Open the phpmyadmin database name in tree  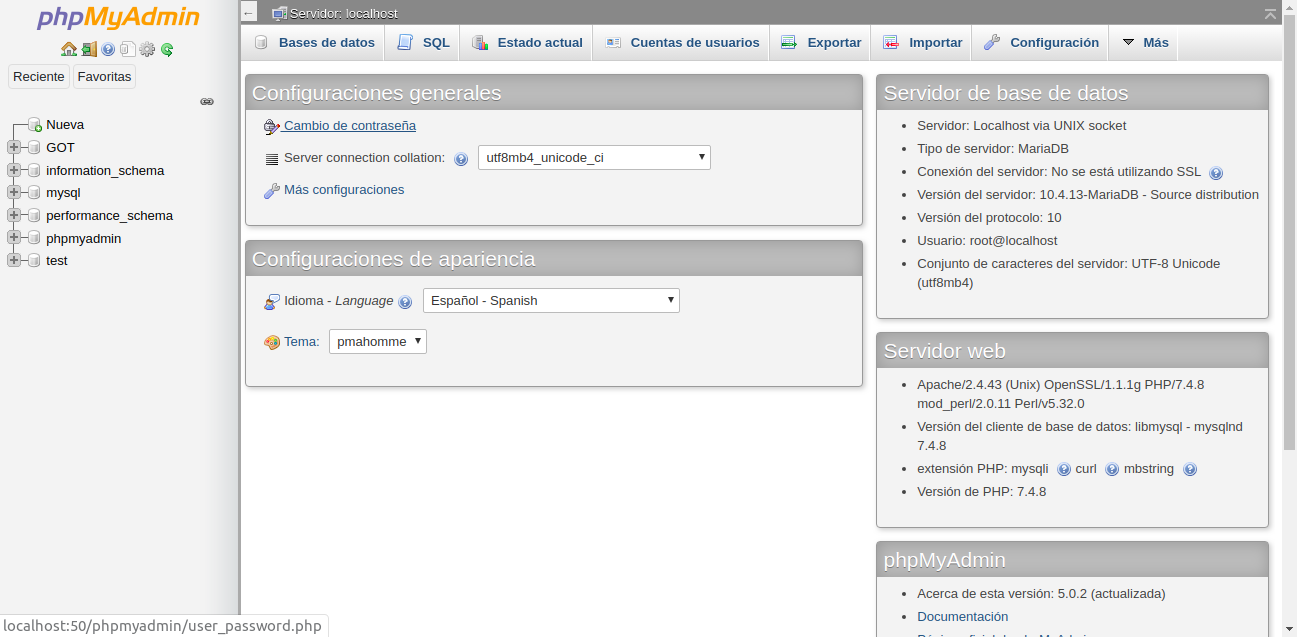pos(83,238)
